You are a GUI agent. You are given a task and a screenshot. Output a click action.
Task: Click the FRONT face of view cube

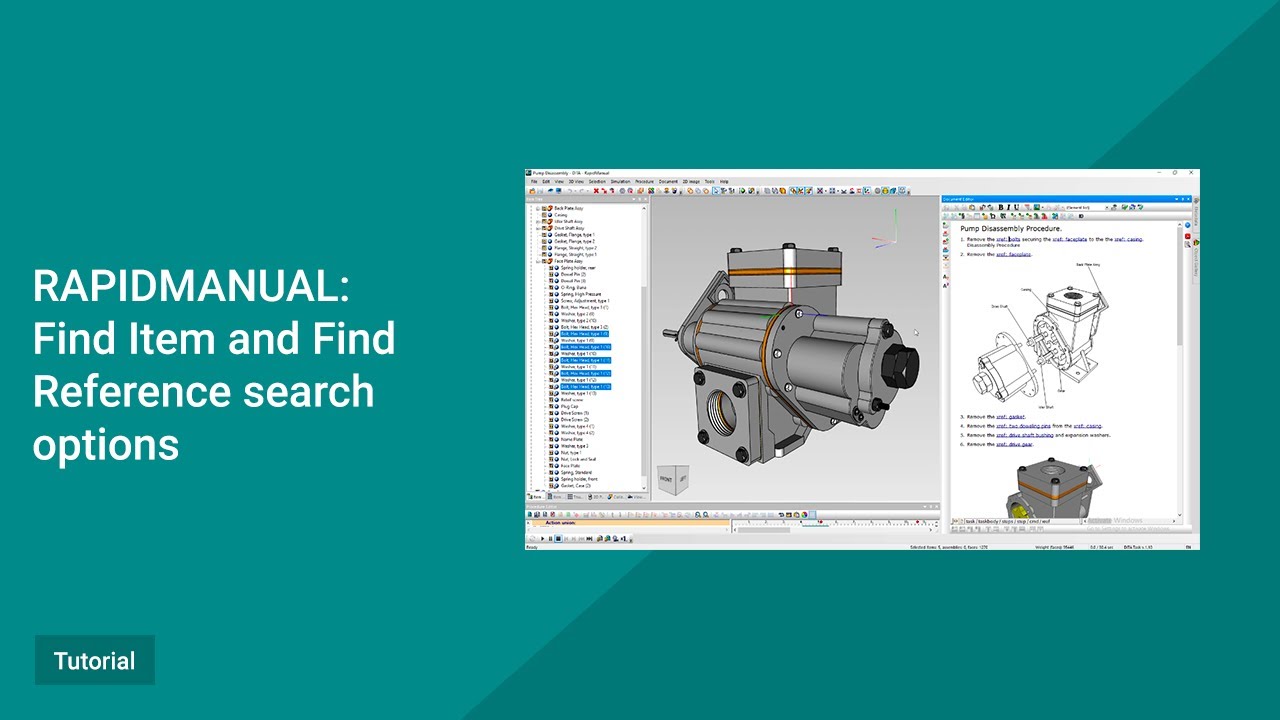(x=666, y=479)
